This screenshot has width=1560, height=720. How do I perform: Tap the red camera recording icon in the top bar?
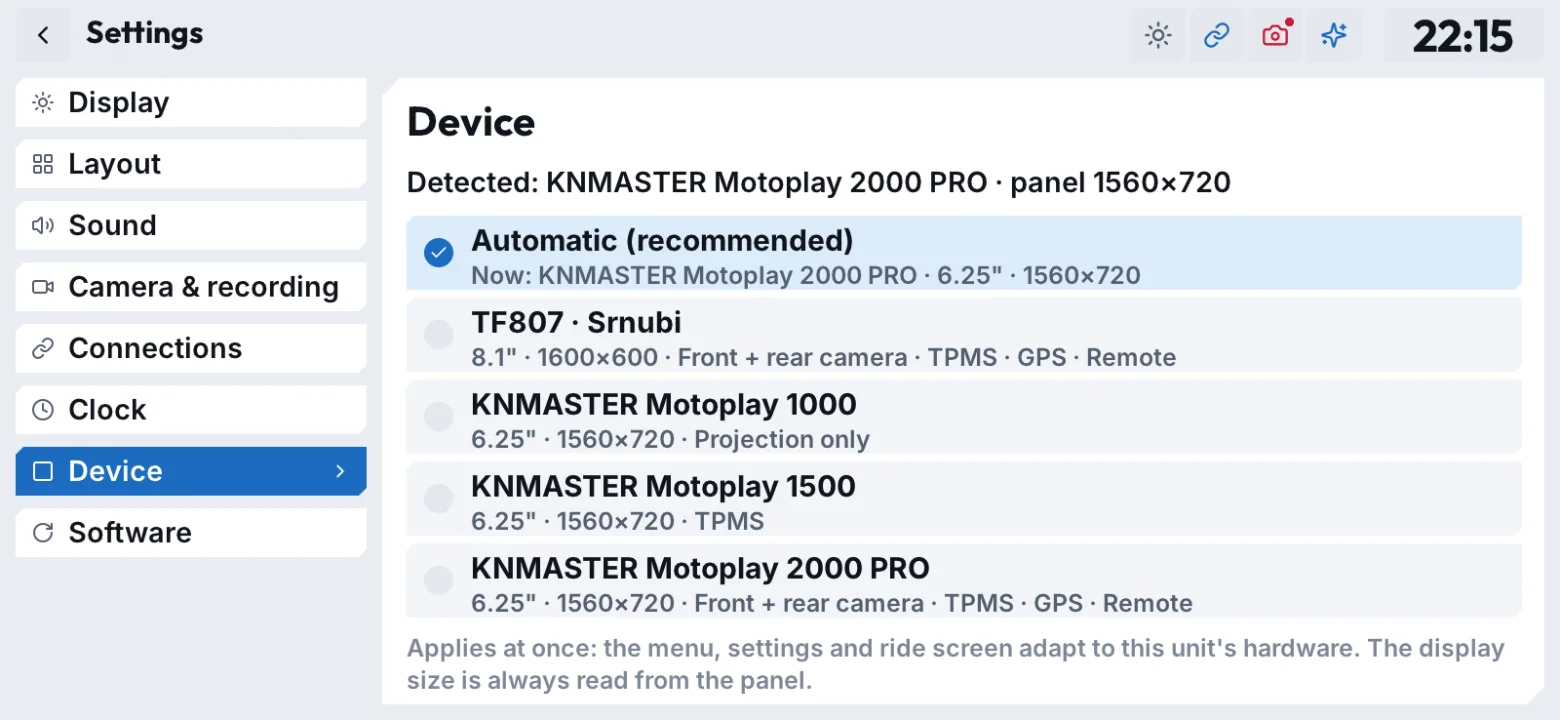pyautogui.click(x=1275, y=36)
